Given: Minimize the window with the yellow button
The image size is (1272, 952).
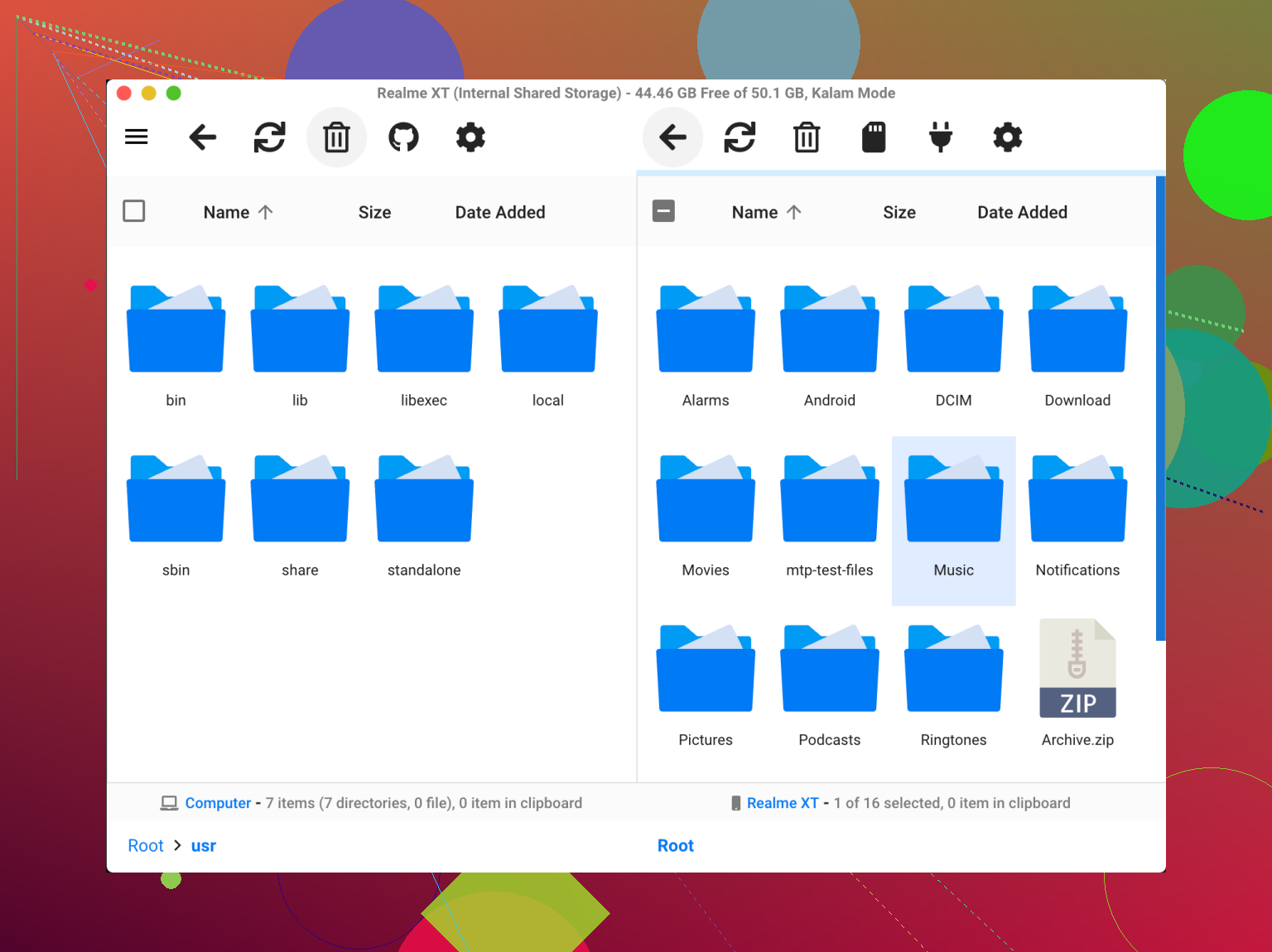Looking at the screenshot, I should [x=149, y=93].
